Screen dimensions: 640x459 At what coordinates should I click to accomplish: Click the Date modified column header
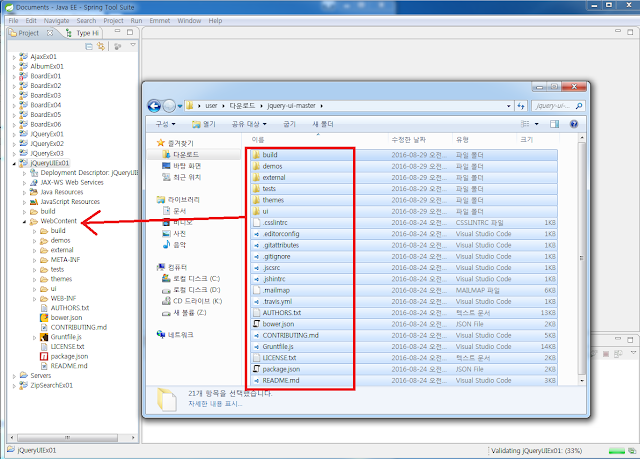[409, 140]
